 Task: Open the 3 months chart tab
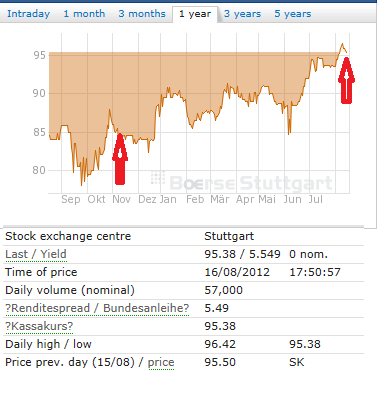point(142,14)
